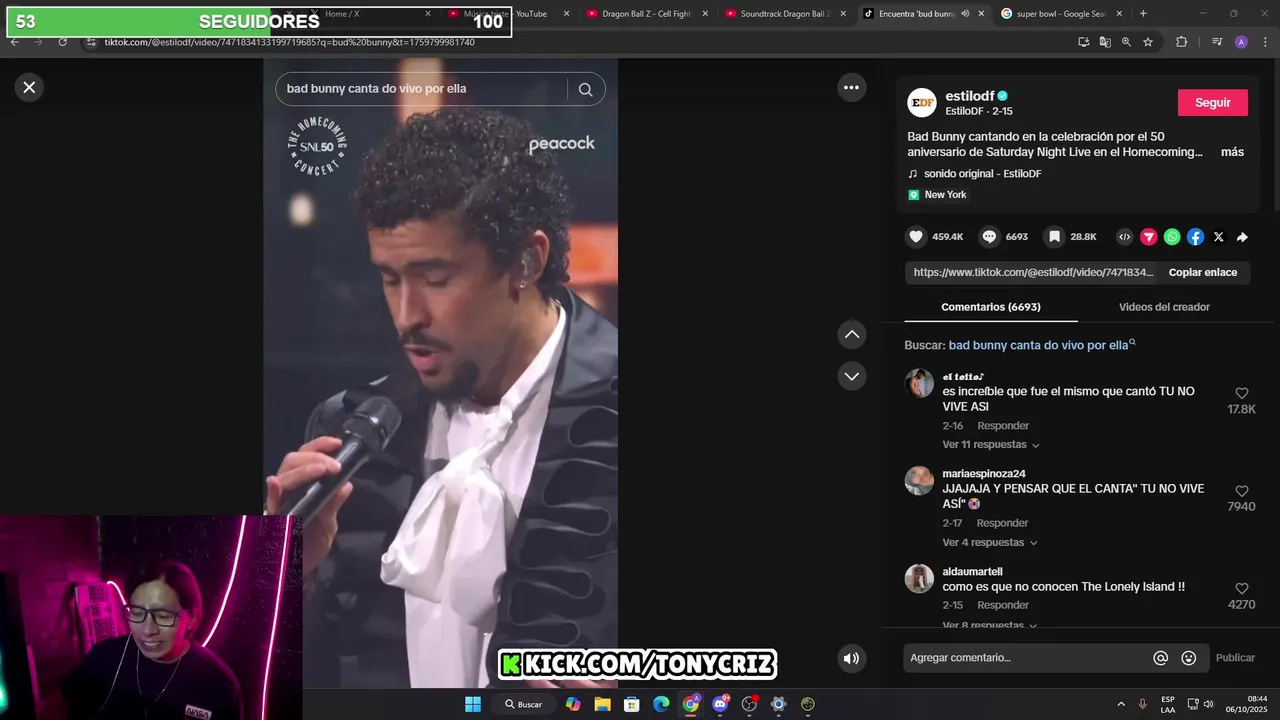Click the EDF profile avatar
The height and width of the screenshot is (720, 1280).
click(921, 103)
